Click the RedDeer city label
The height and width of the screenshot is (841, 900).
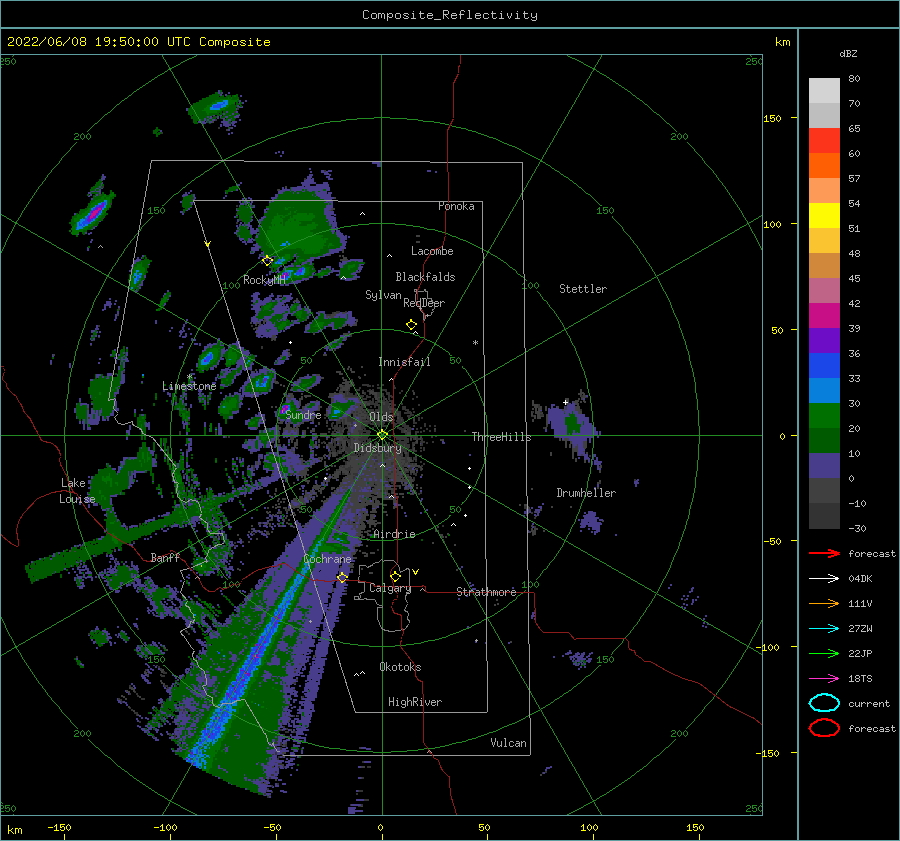coord(424,303)
